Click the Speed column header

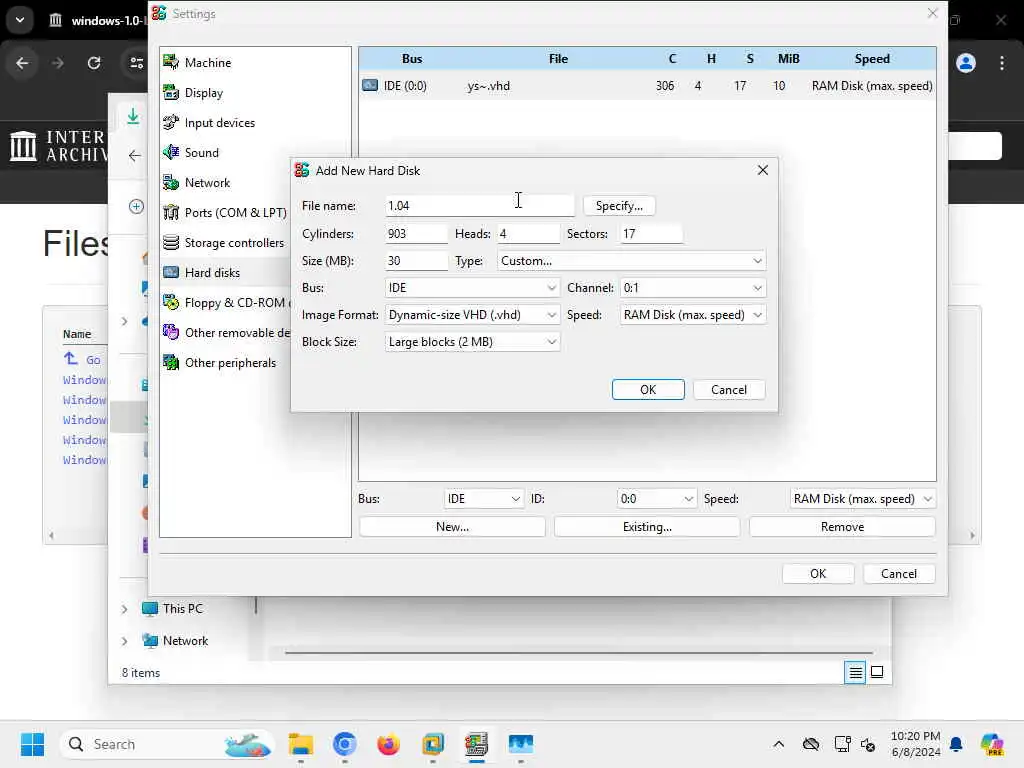tap(871, 59)
